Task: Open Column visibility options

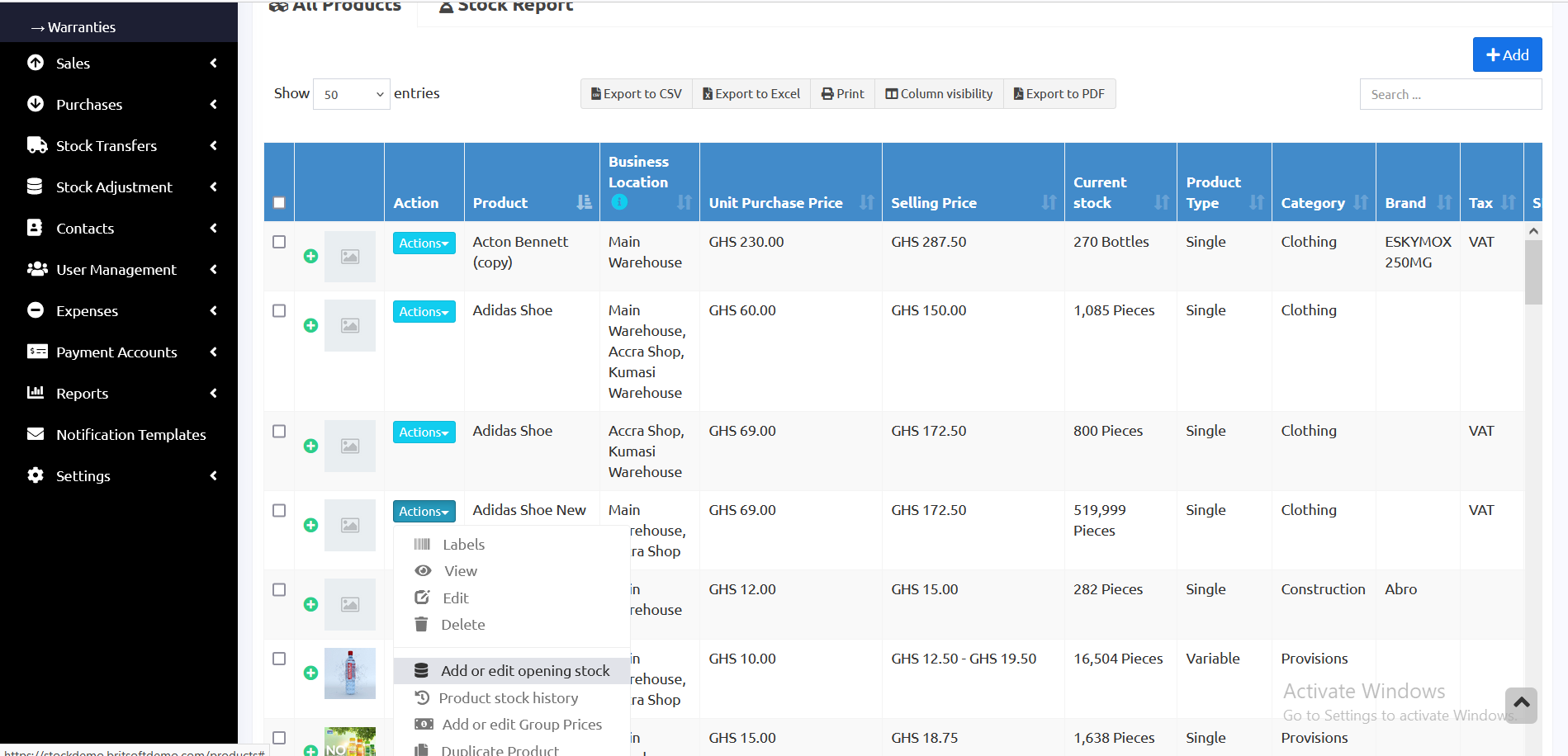Action: click(x=939, y=94)
